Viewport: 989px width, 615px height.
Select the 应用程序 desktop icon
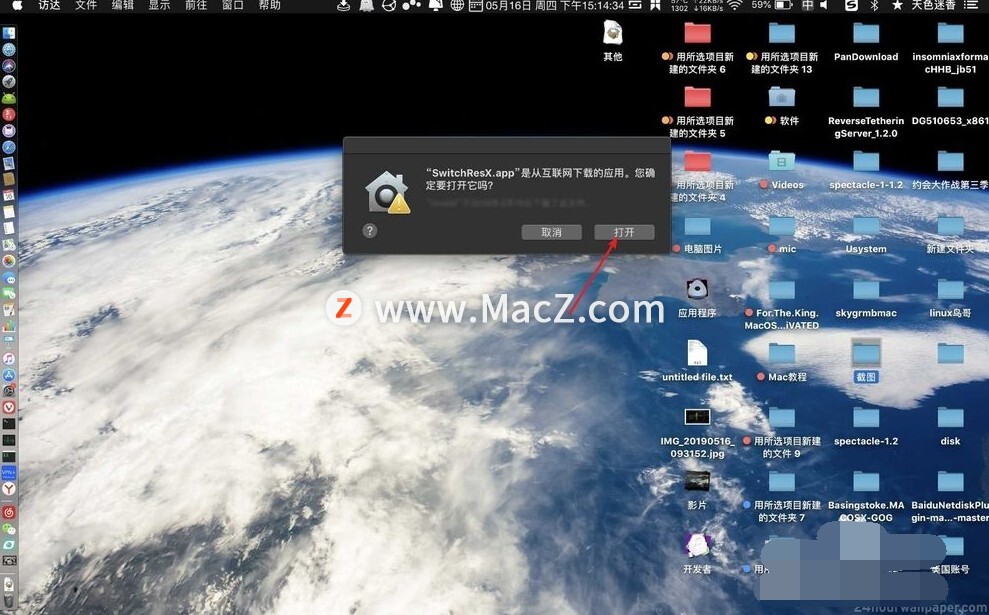[697, 297]
